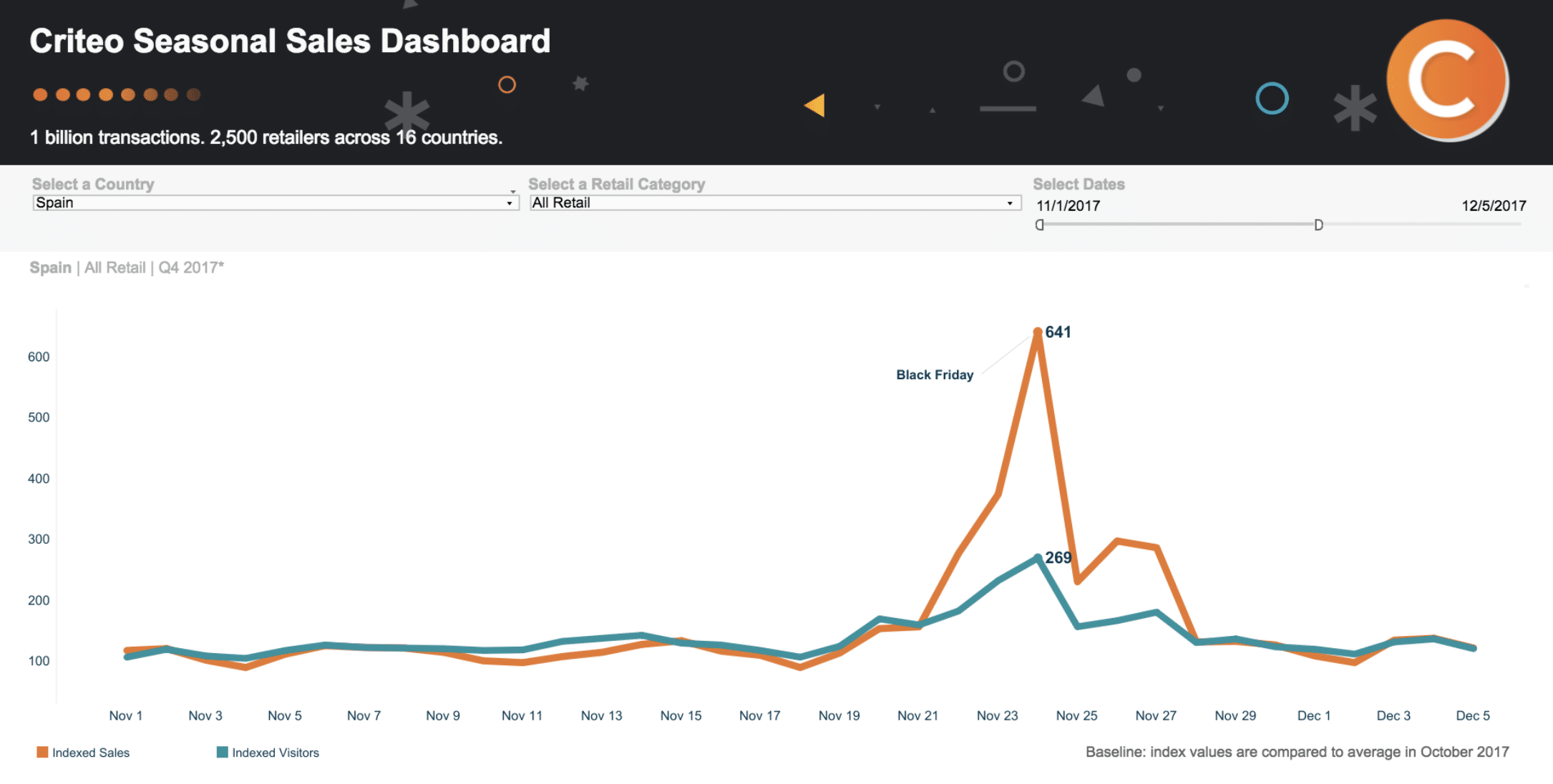Click the Spain | All Retail | Q4 2017 subtitle
This screenshot has width=1553, height=784.
click(x=127, y=268)
